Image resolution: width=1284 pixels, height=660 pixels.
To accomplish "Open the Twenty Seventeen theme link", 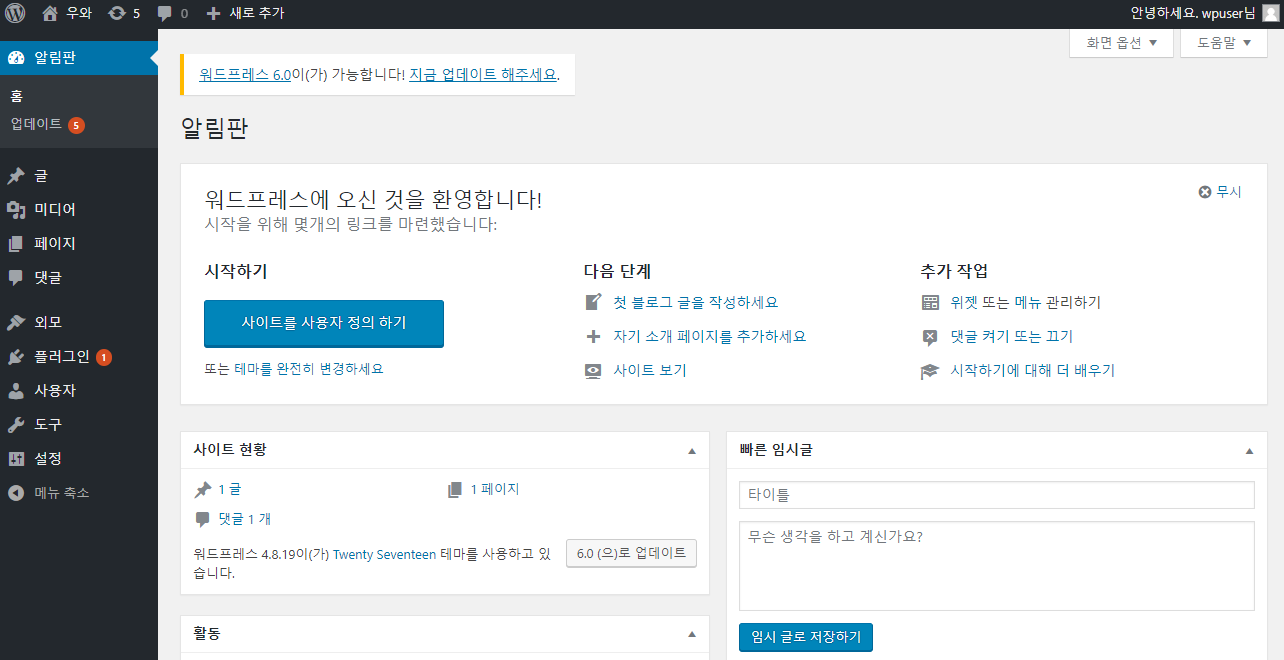I will (x=384, y=554).
